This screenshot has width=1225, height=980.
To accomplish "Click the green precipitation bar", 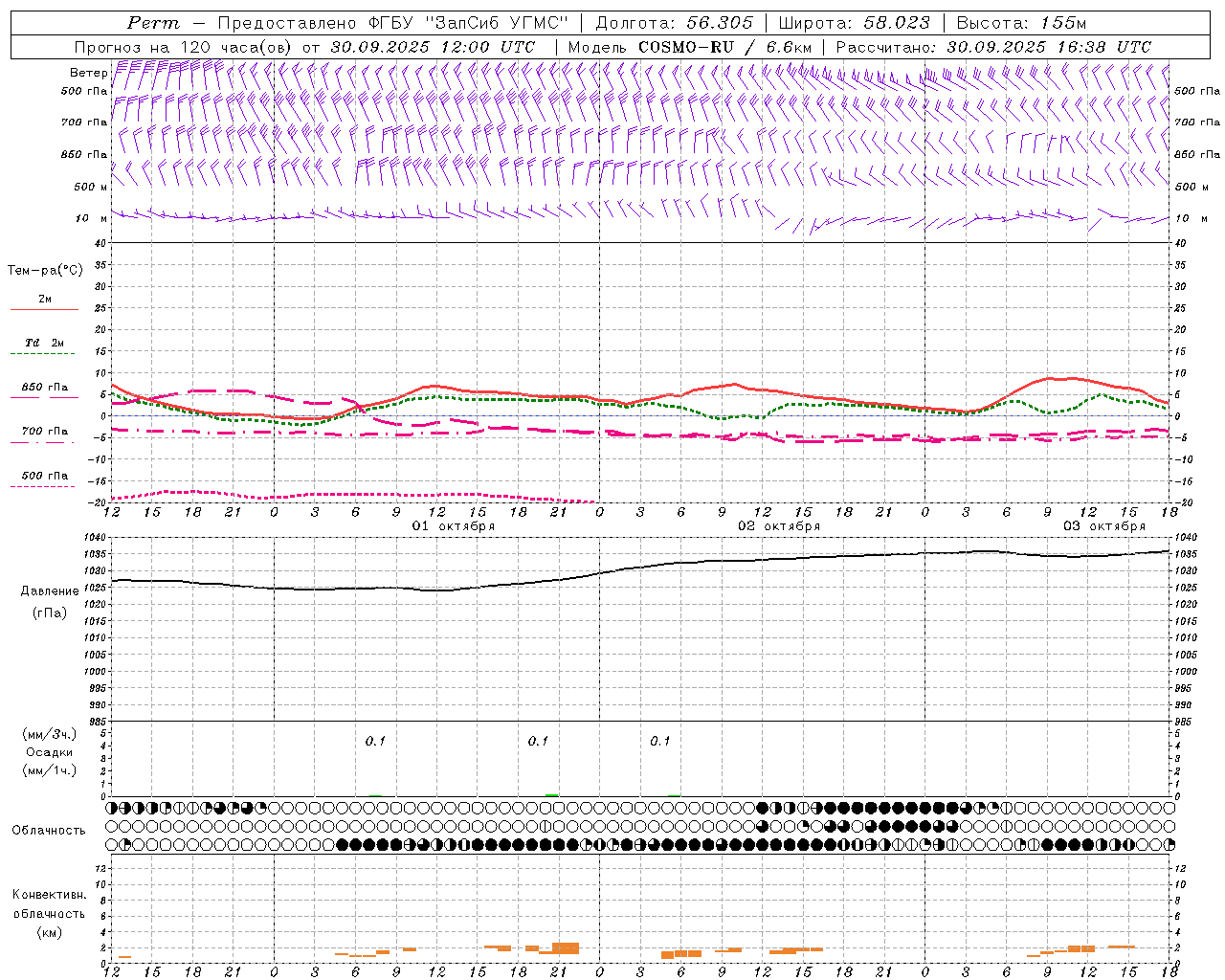I will coord(552,794).
